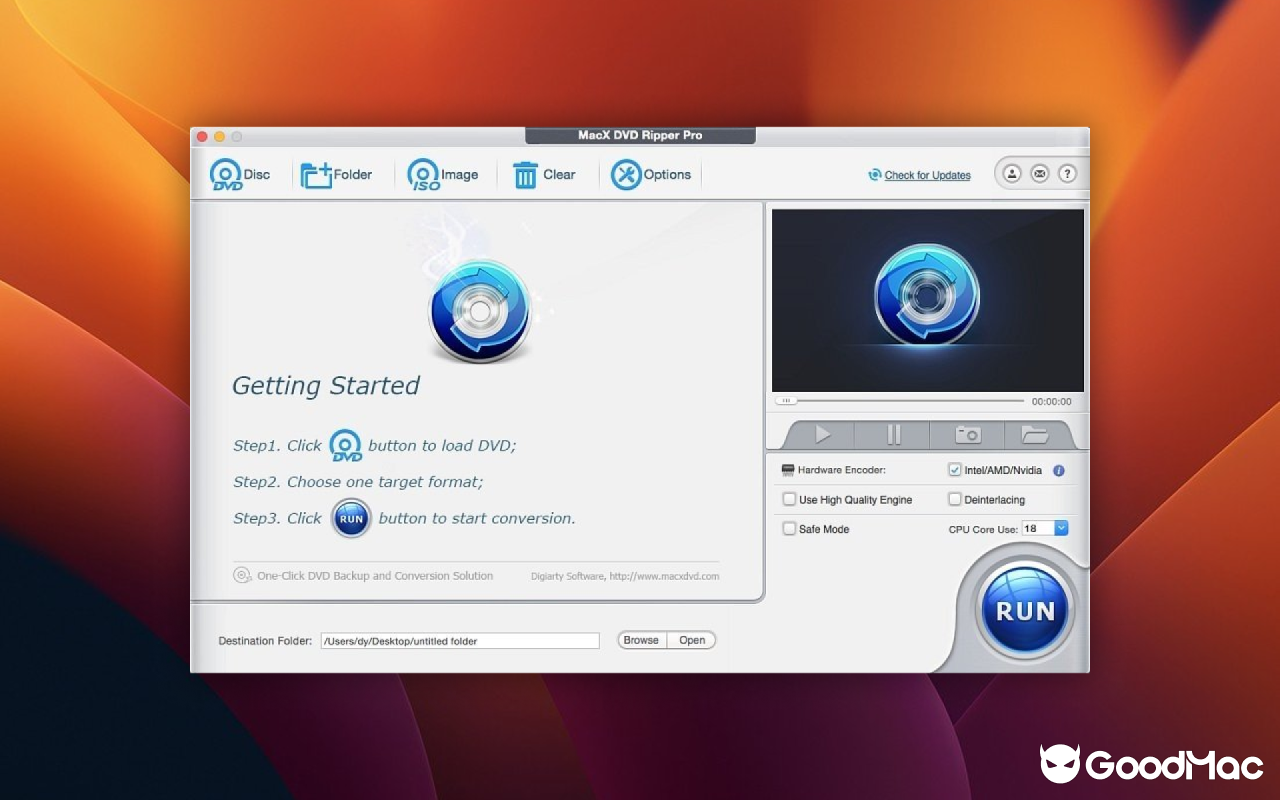Open Options with the wrench icon
This screenshot has width=1280, height=800.
(x=626, y=173)
